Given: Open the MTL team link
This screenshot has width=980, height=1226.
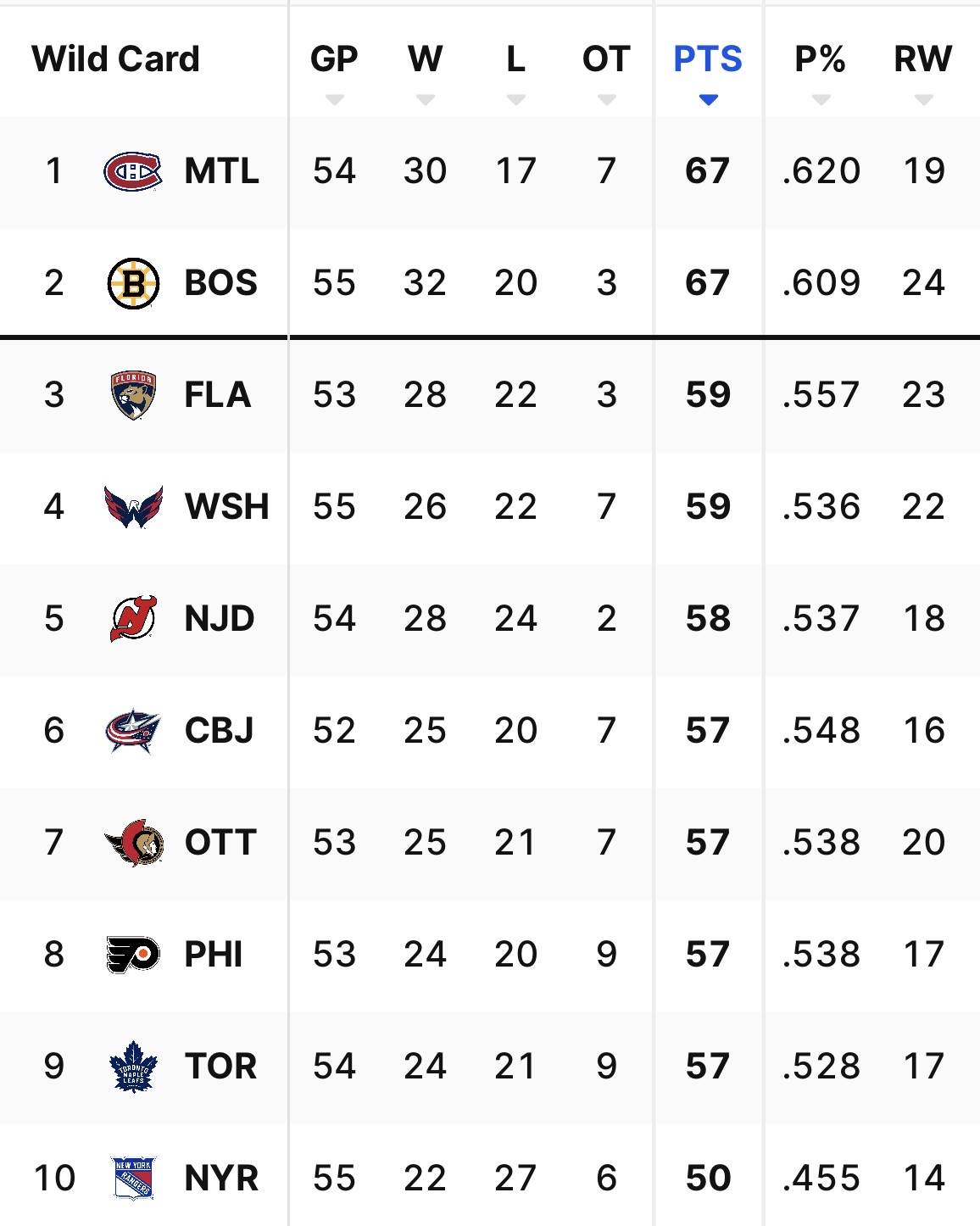Looking at the screenshot, I should 221,171.
